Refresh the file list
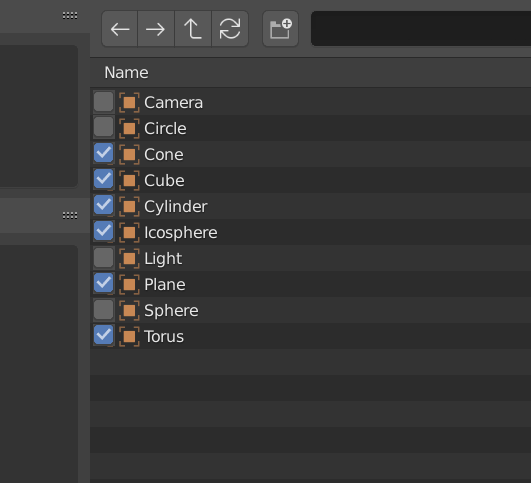Image resolution: width=531 pixels, height=483 pixels. pos(230,29)
